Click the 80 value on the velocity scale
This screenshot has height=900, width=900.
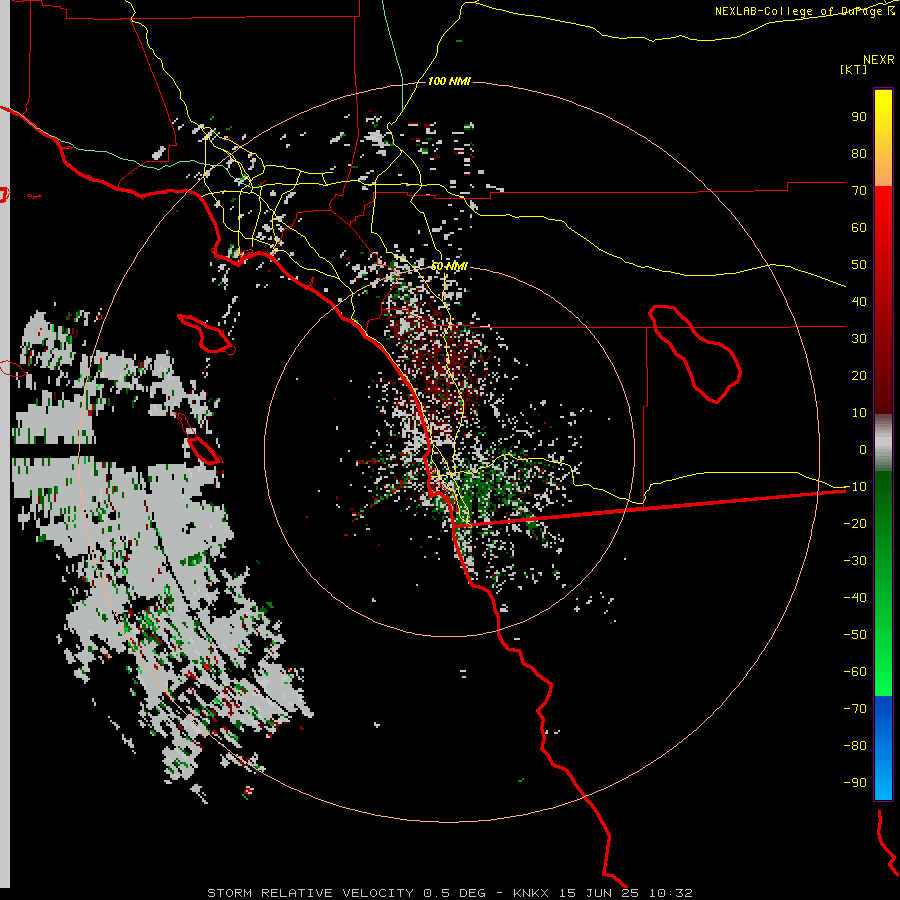(x=859, y=153)
